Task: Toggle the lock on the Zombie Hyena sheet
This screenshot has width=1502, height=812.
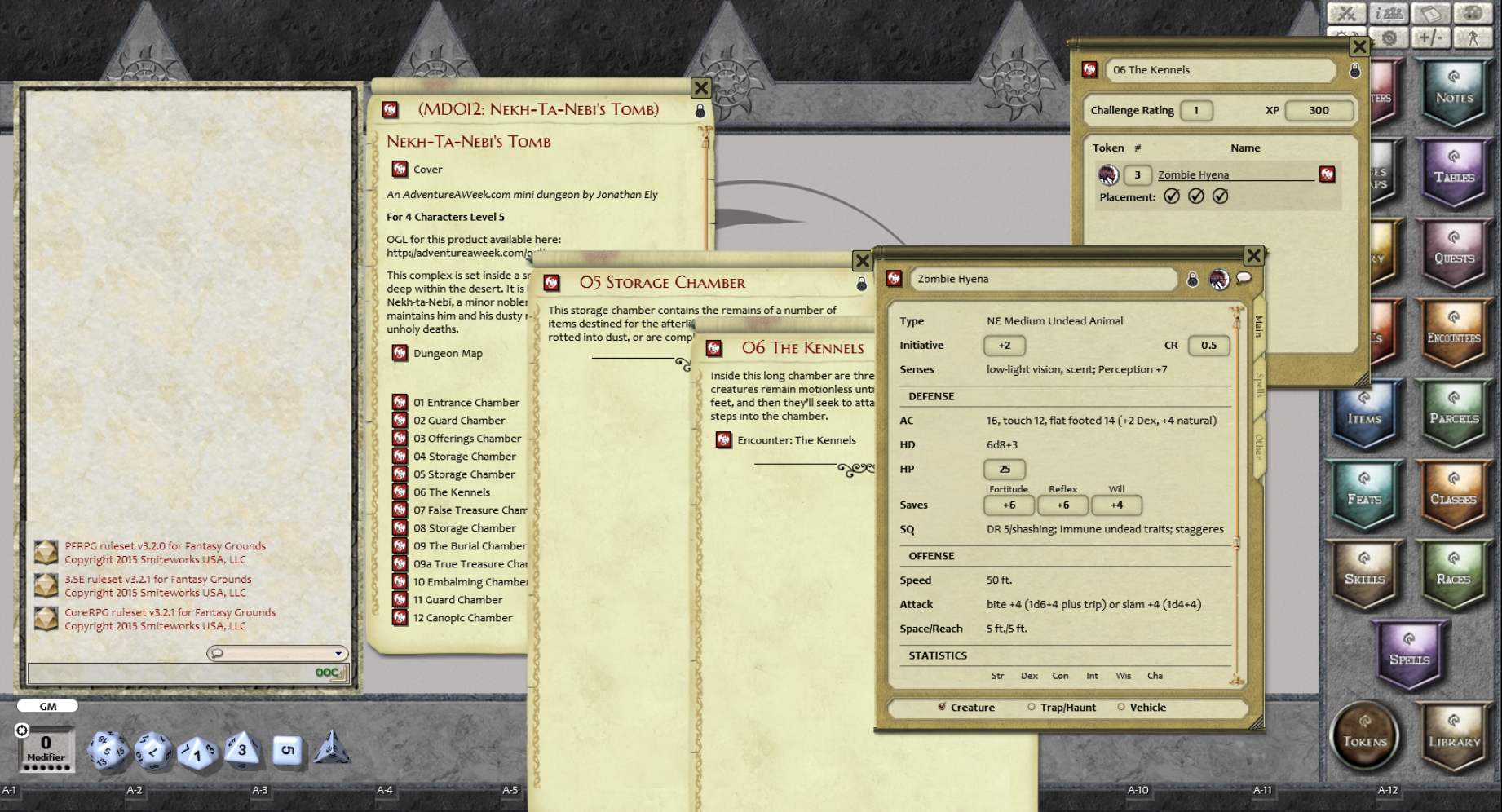Action: (x=1191, y=279)
